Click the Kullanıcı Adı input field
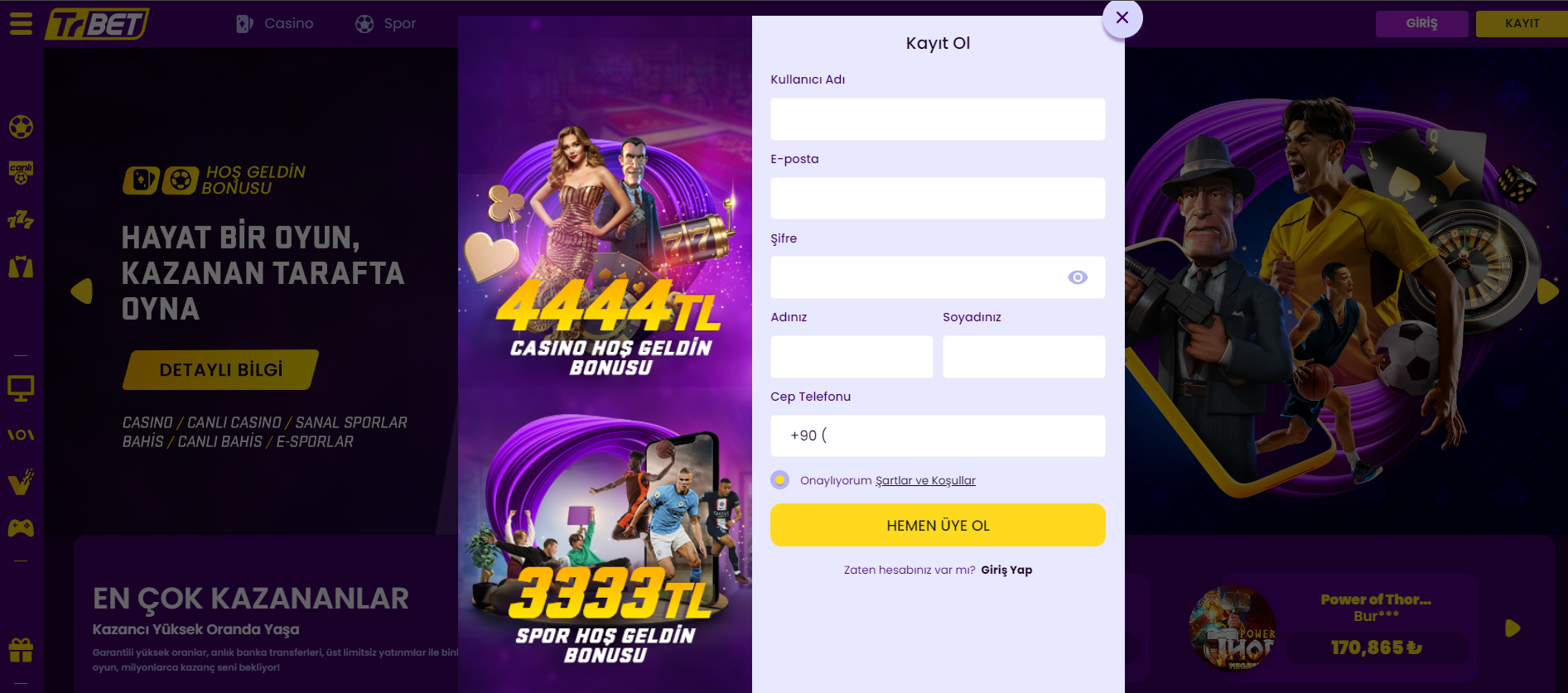This screenshot has height=693, width=1568. click(938, 119)
